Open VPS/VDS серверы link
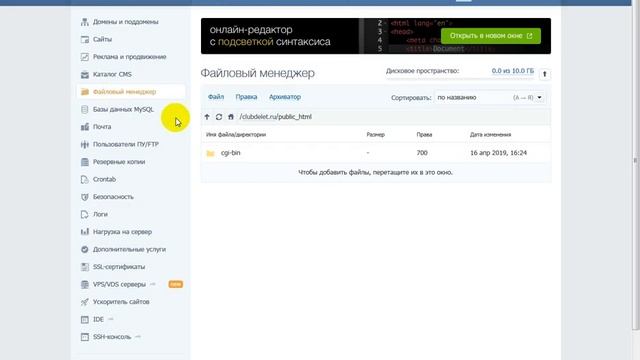 (x=119, y=284)
